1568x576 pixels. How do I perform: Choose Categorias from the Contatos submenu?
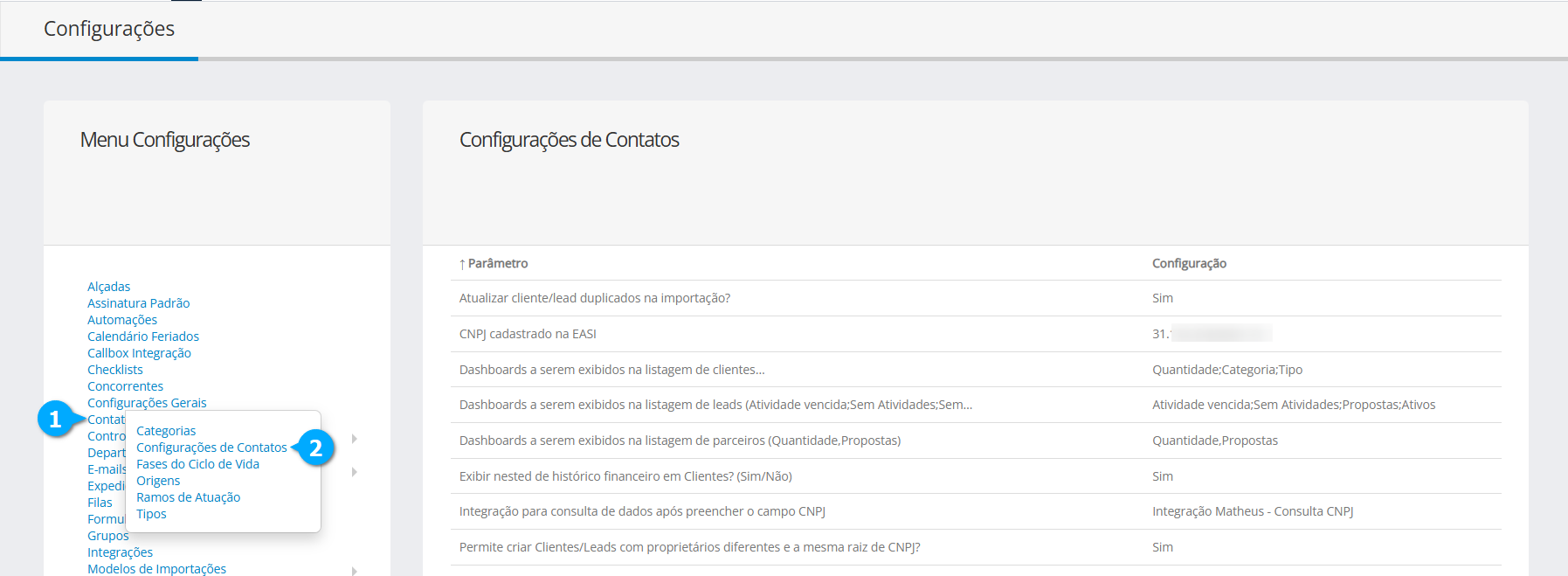(x=166, y=431)
